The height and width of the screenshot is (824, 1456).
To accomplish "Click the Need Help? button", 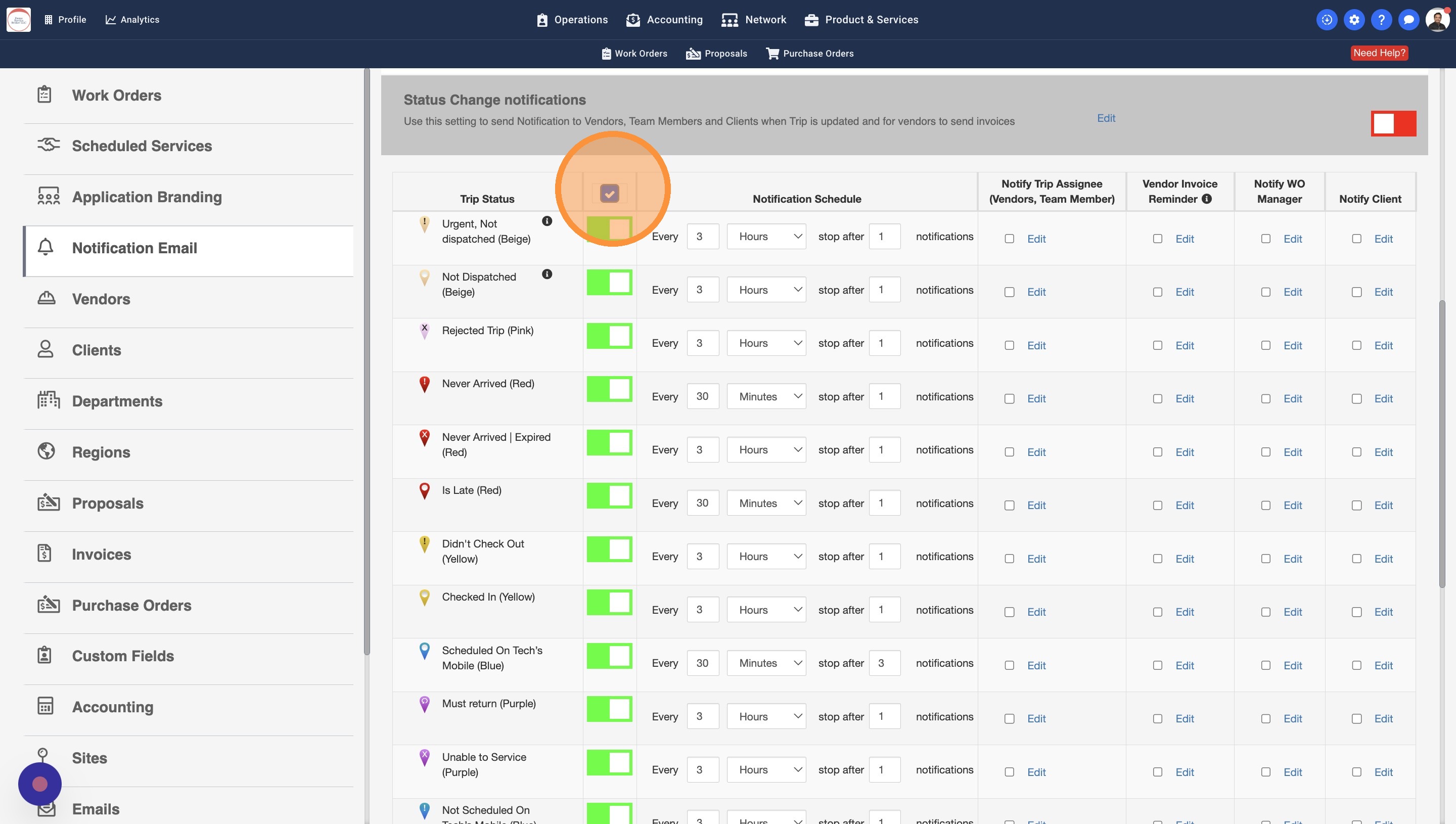I will pyautogui.click(x=1379, y=53).
